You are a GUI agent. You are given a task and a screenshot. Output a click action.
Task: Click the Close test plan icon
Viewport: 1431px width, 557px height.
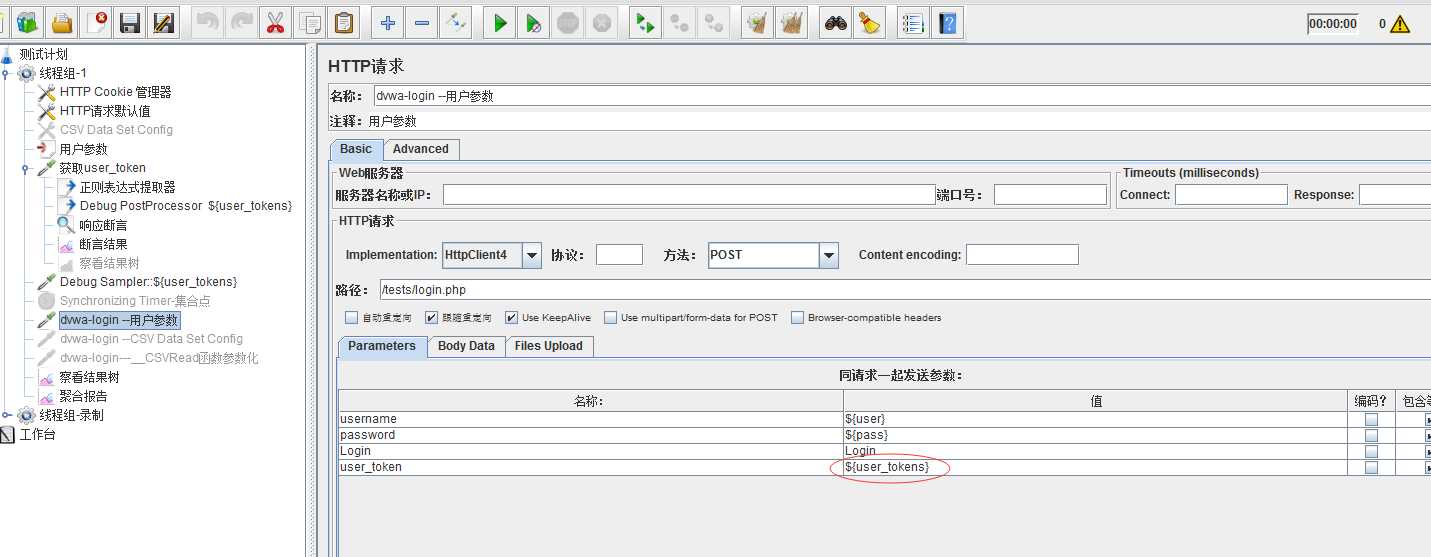[96, 22]
